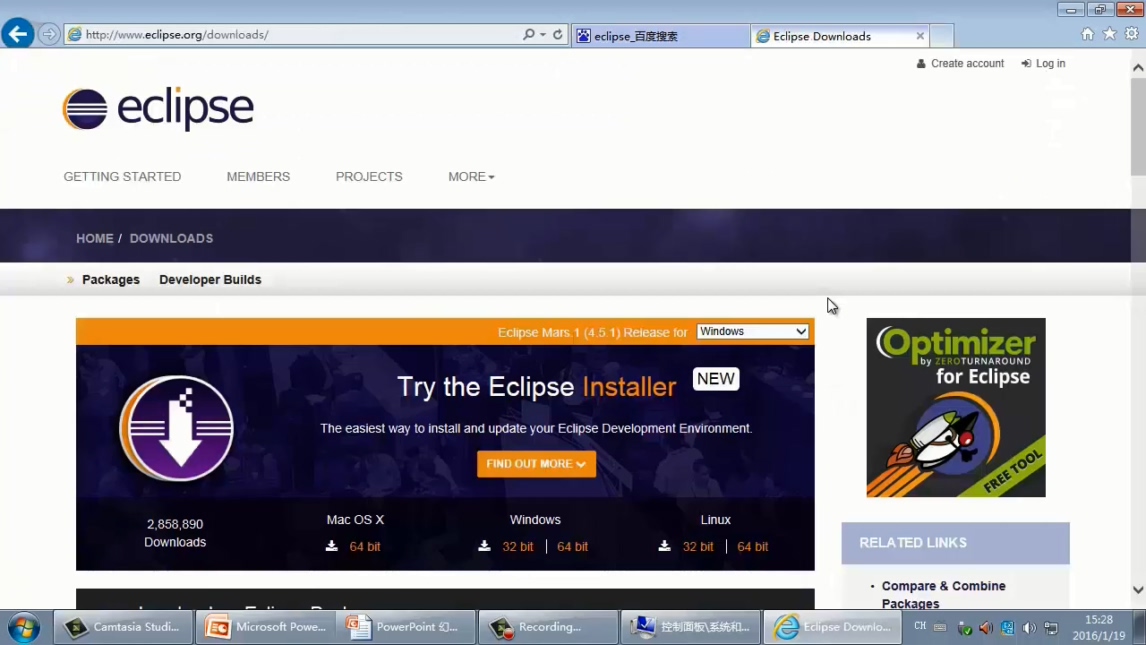Click the on-screen keyboard tray icon
Screen dimensions: 1146x645
[x=940, y=627]
